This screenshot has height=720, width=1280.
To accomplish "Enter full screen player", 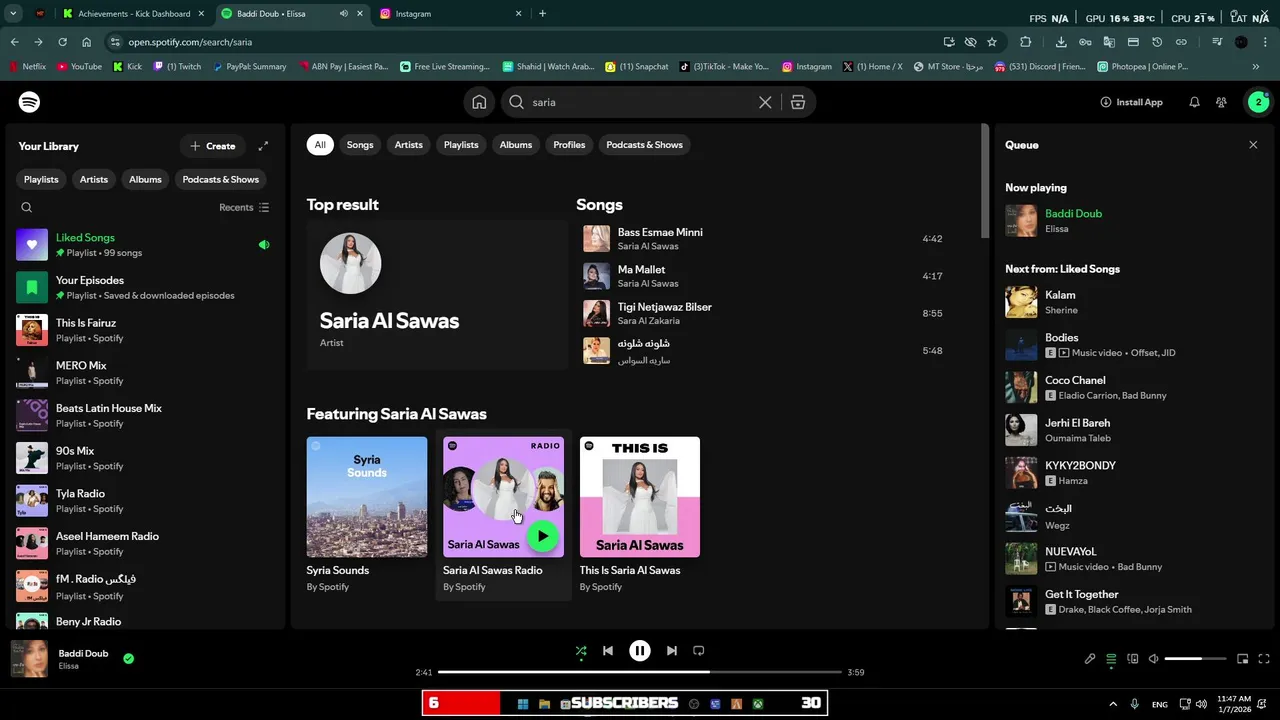I will click(x=1264, y=659).
